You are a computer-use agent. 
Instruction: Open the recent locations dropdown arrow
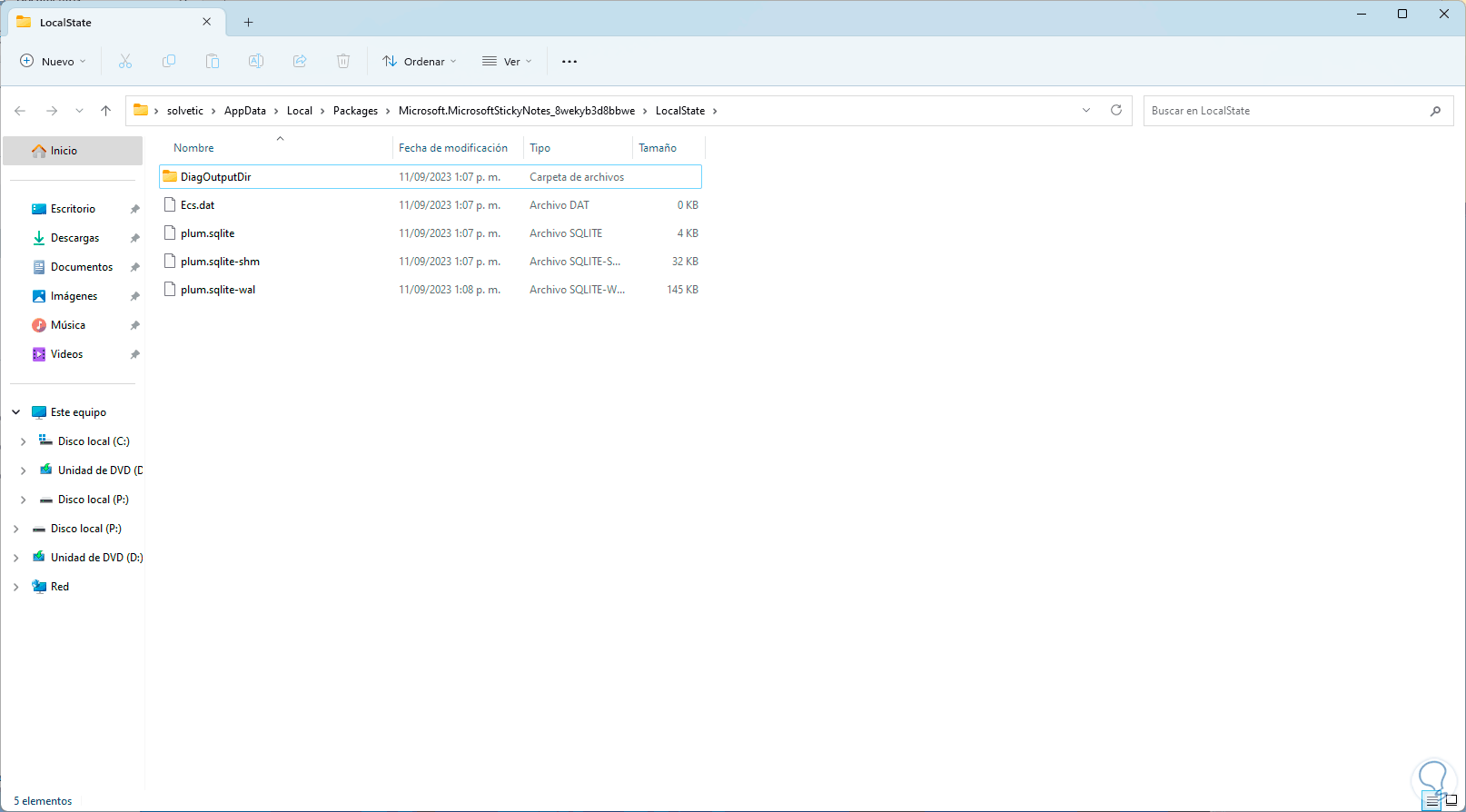pyautogui.click(x=79, y=111)
